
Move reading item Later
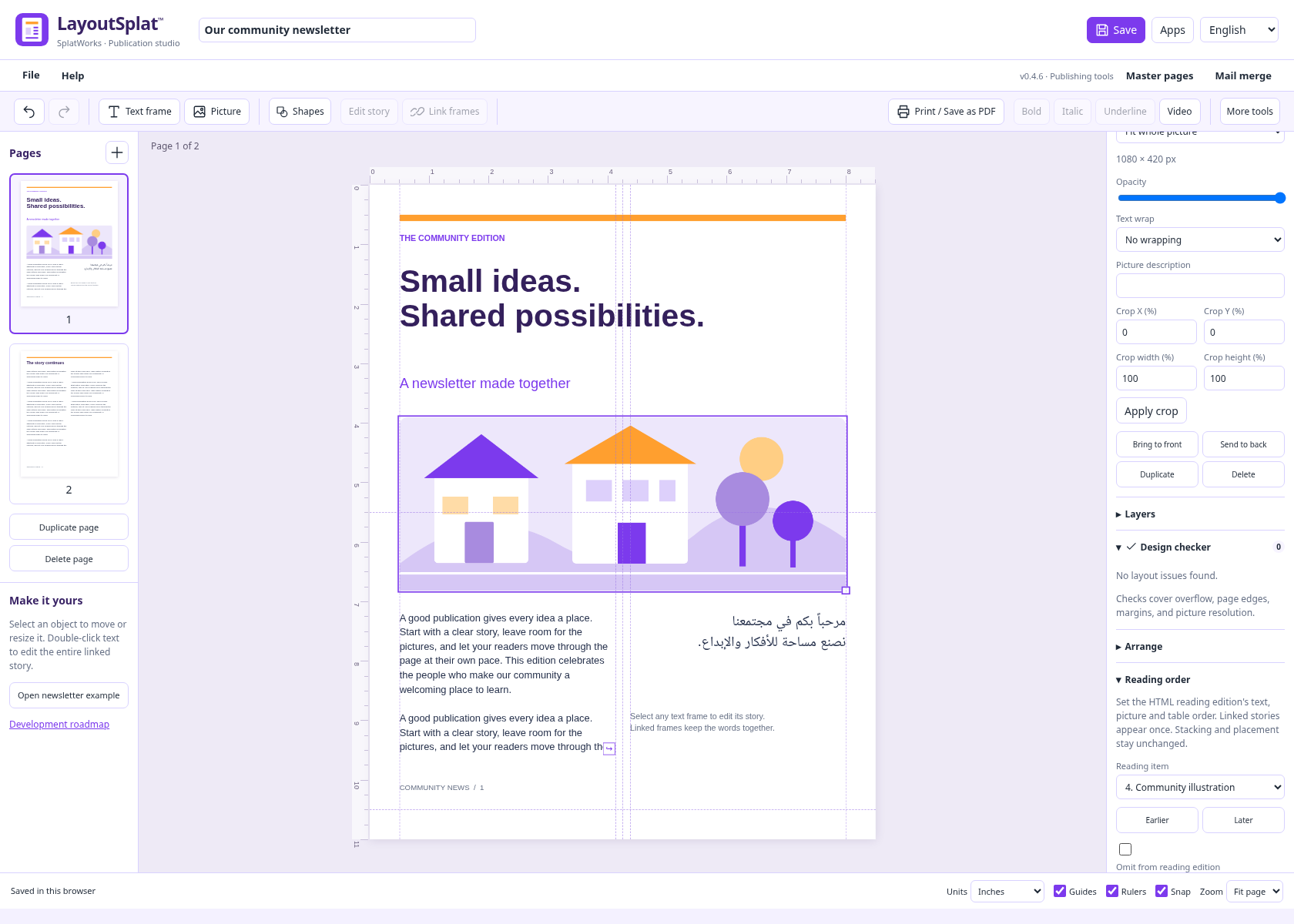pos(1243,820)
